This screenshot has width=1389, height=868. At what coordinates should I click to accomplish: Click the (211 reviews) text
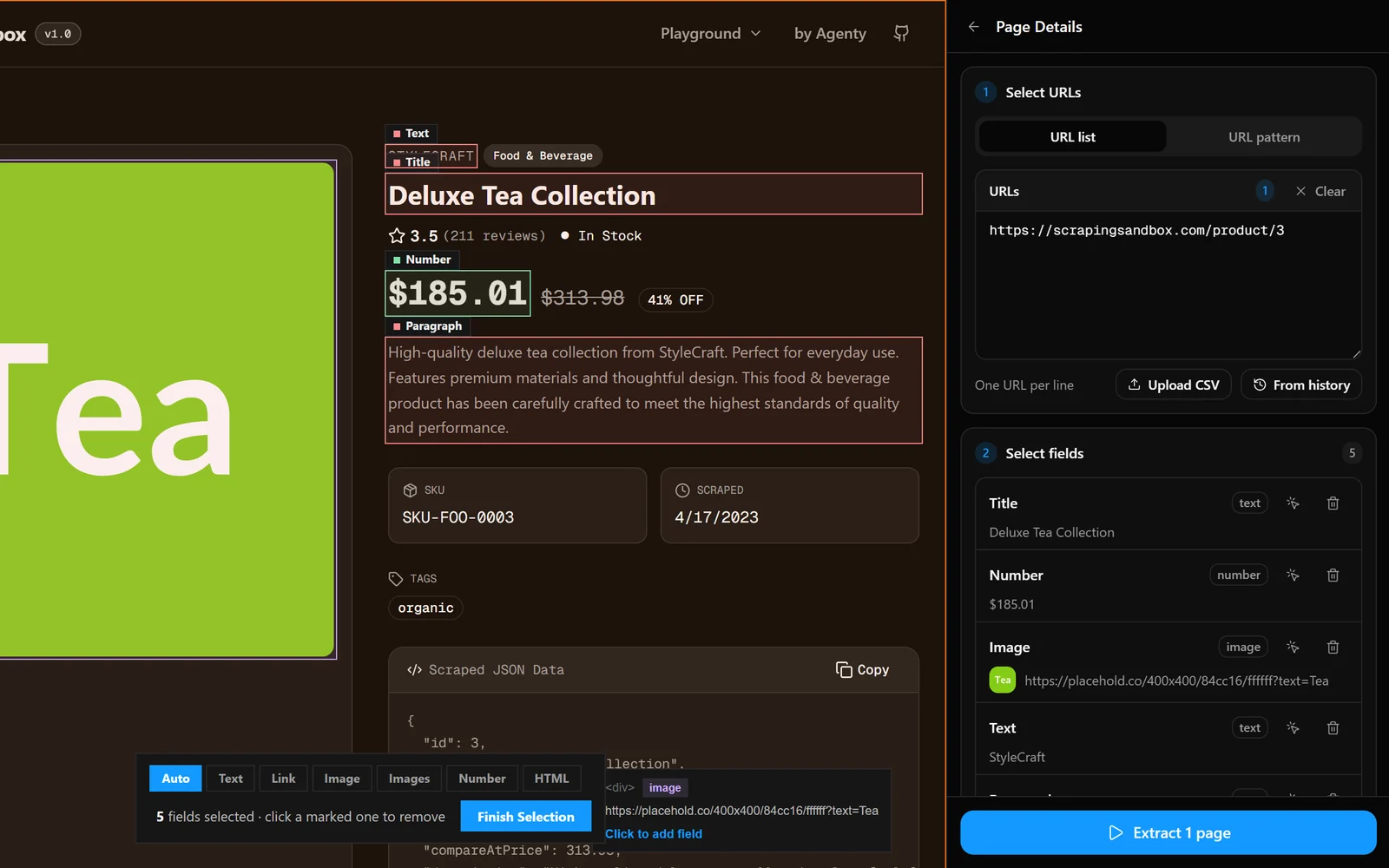[494, 236]
